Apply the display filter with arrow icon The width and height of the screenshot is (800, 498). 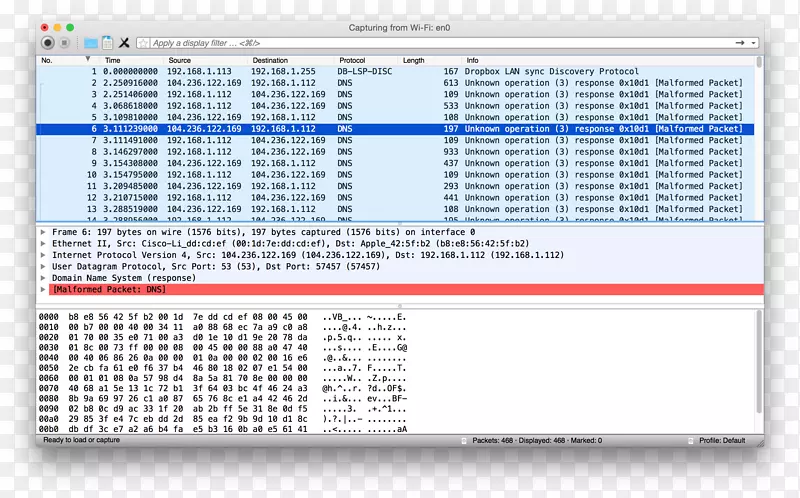pyautogui.click(x=740, y=43)
